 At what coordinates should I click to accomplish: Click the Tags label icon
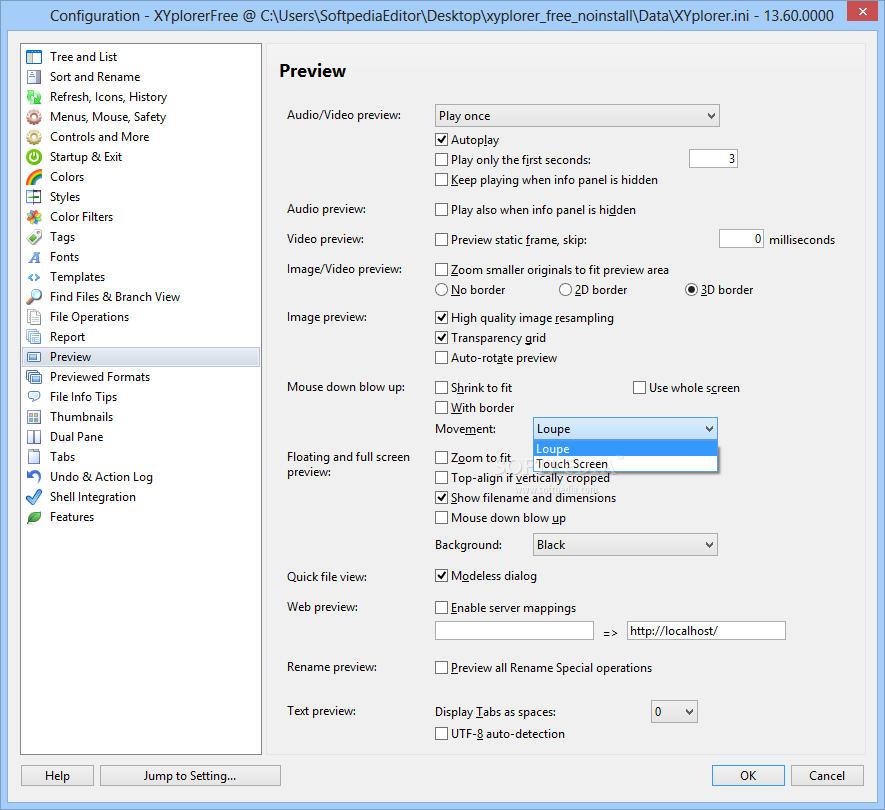click(x=34, y=237)
